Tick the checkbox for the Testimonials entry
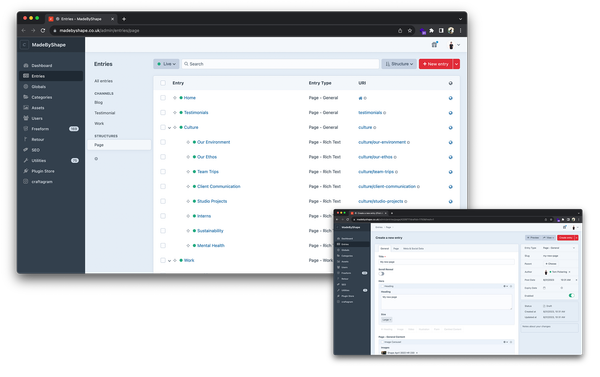The height and width of the screenshot is (377, 600). 163,113
